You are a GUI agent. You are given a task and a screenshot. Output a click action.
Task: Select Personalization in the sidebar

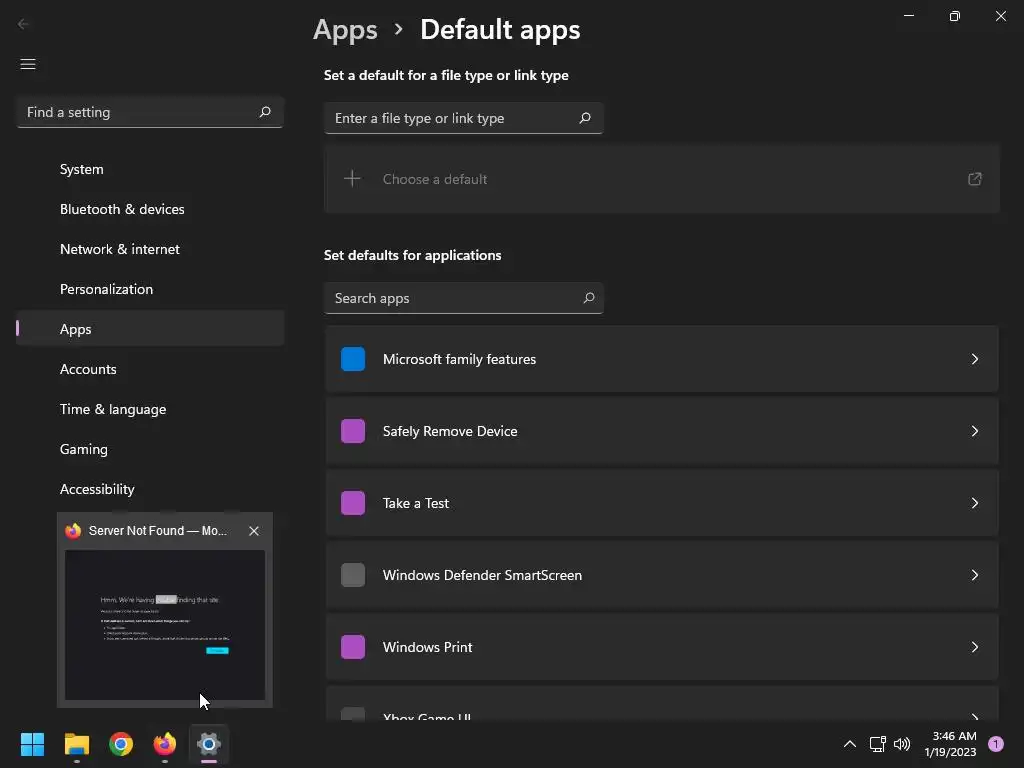click(106, 289)
